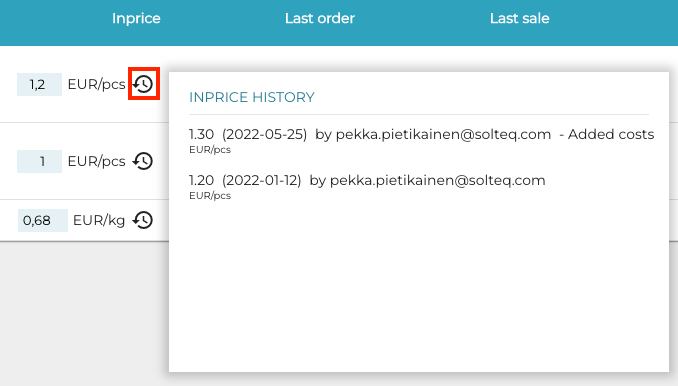Image resolution: width=678 pixels, height=386 pixels.
Task: Click the INPRICE HISTORY popup title
Action: 252,97
